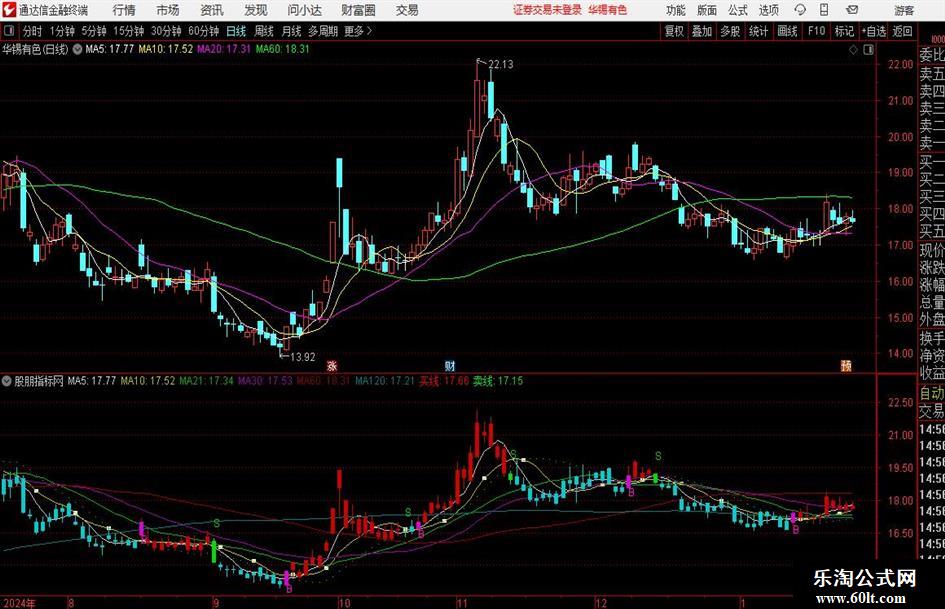Screen dimensions: 945x609
Task: Click the 预 marker on the chart
Action: tap(846, 365)
